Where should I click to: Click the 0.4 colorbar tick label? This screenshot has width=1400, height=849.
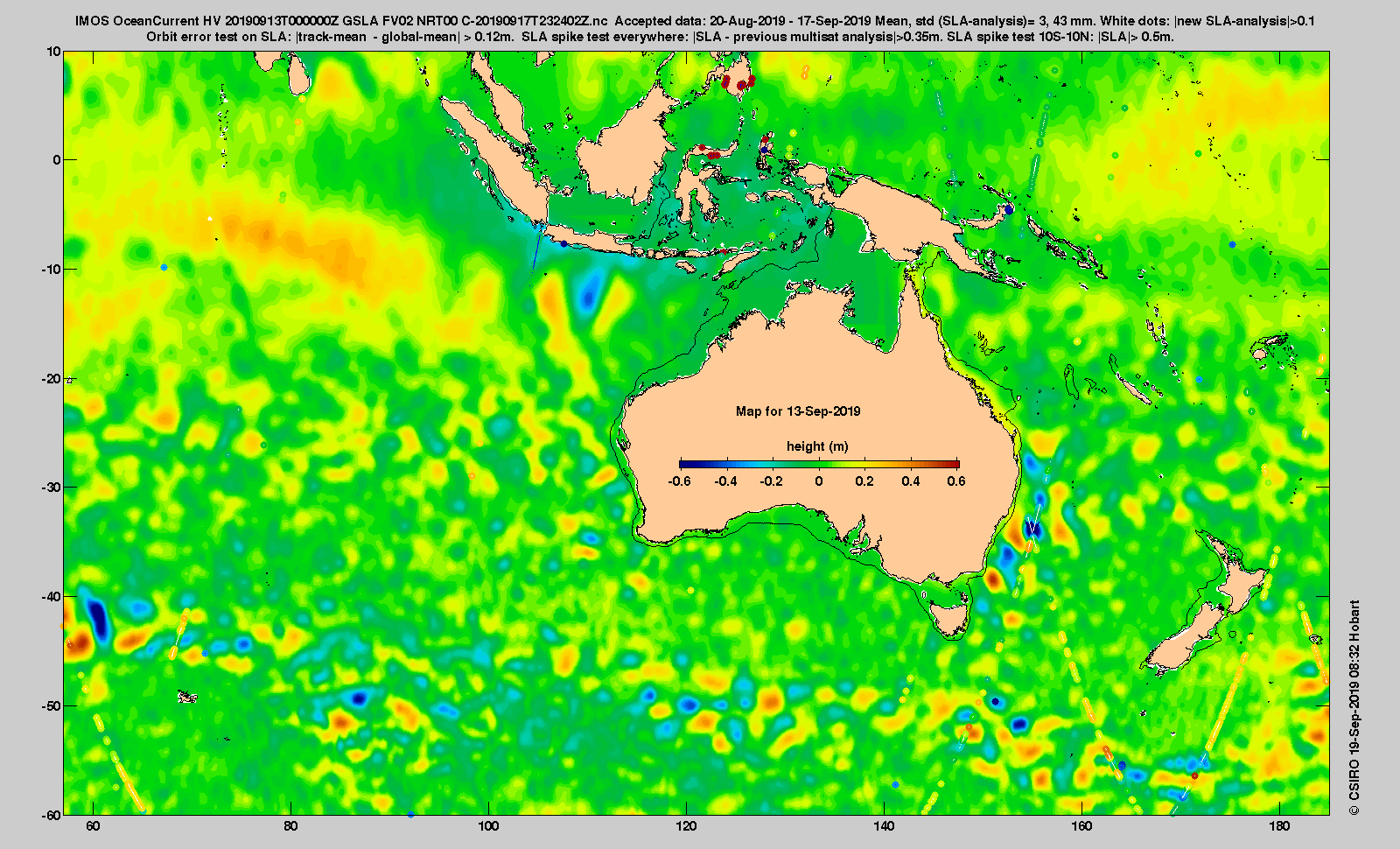pos(911,481)
